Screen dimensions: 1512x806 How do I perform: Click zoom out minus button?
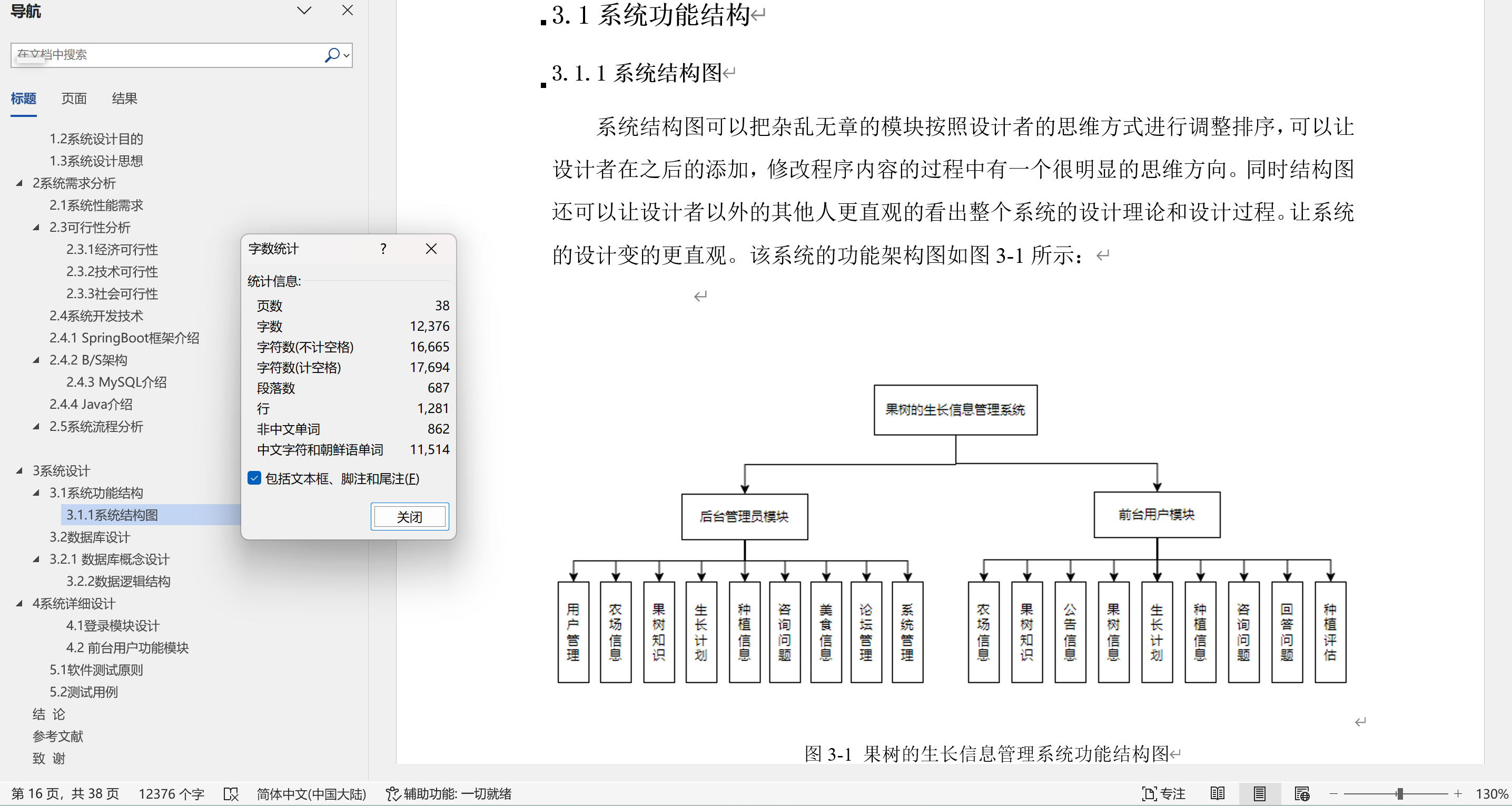[x=1333, y=794]
